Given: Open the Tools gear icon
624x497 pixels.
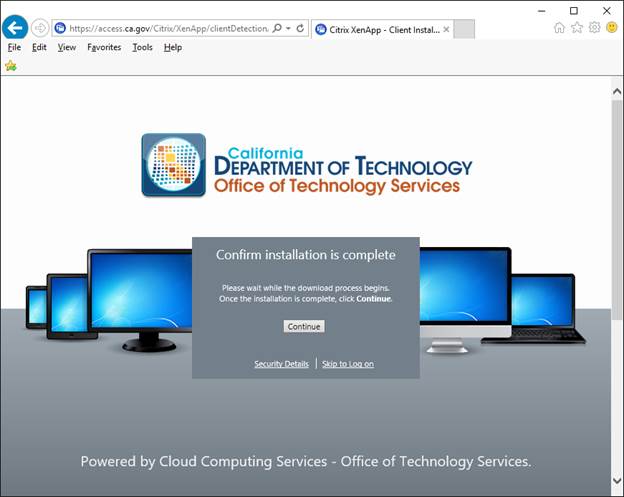Looking at the screenshot, I should point(594,27).
